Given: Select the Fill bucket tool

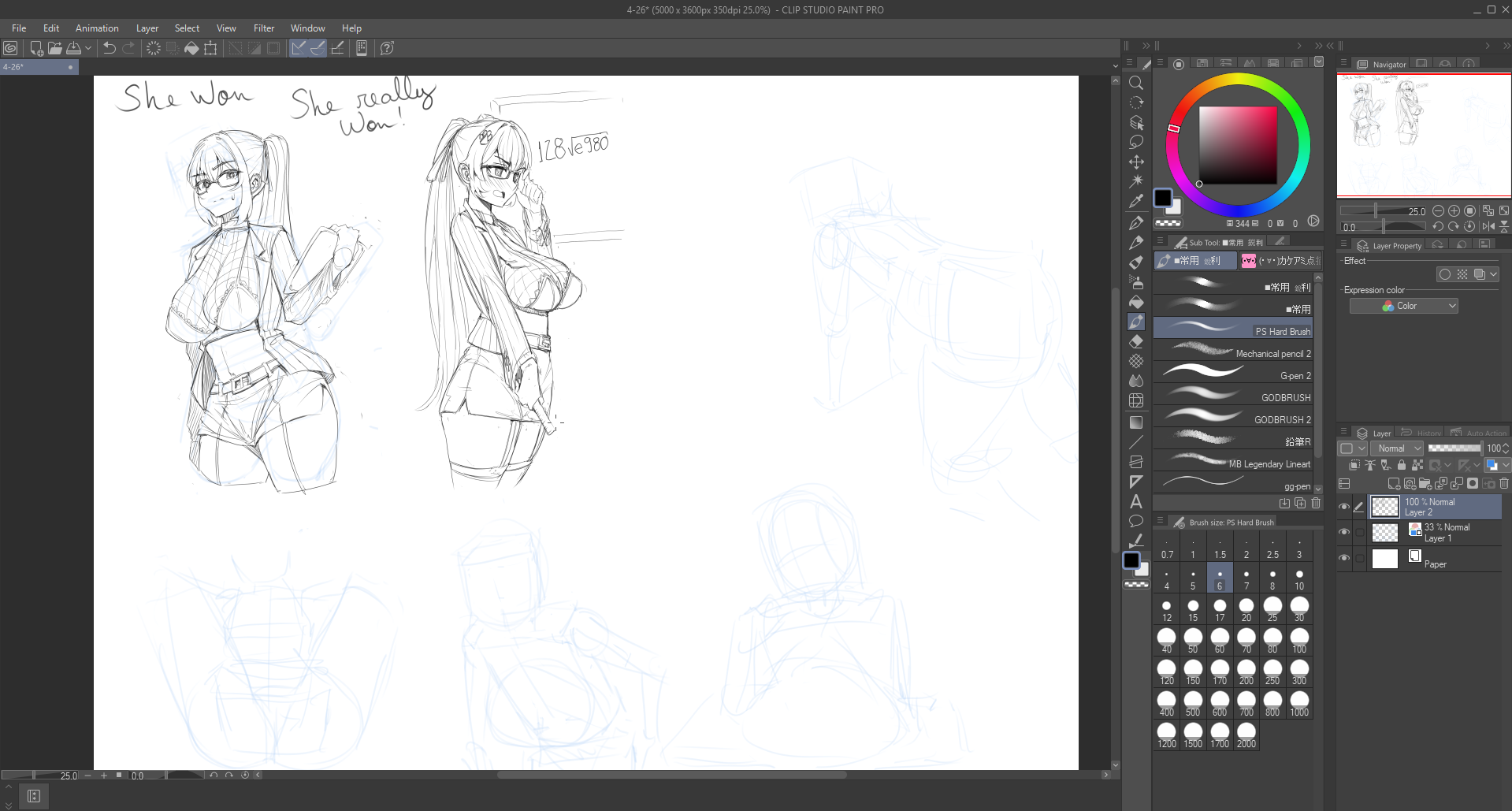Looking at the screenshot, I should [1136, 302].
